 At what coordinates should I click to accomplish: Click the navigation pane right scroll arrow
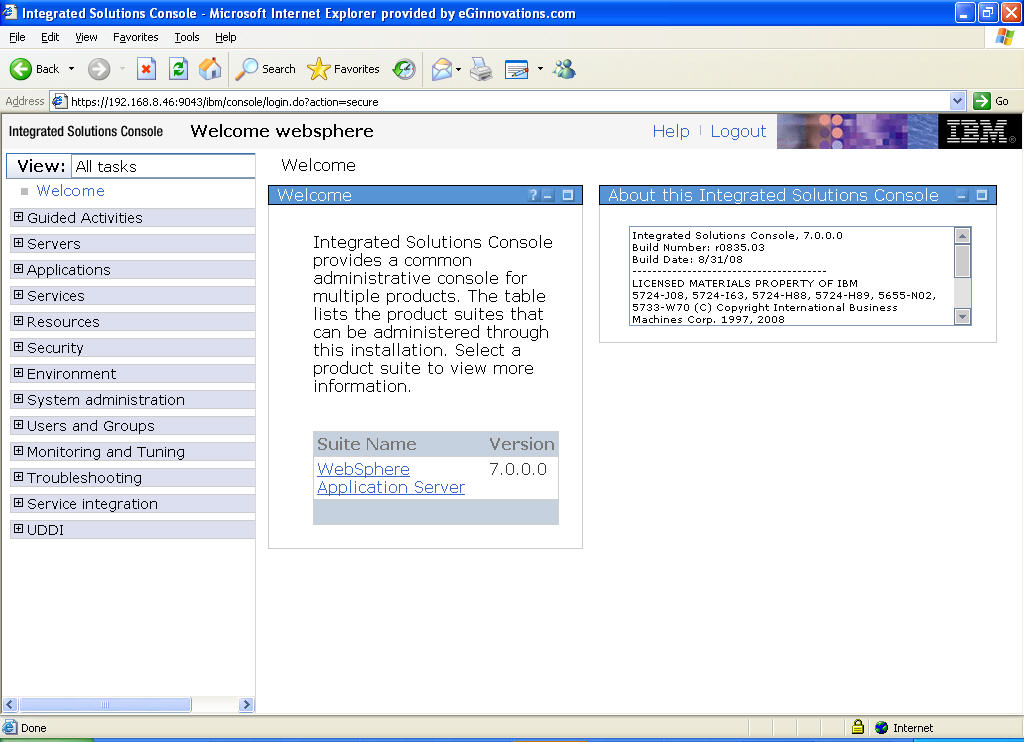[x=246, y=704]
